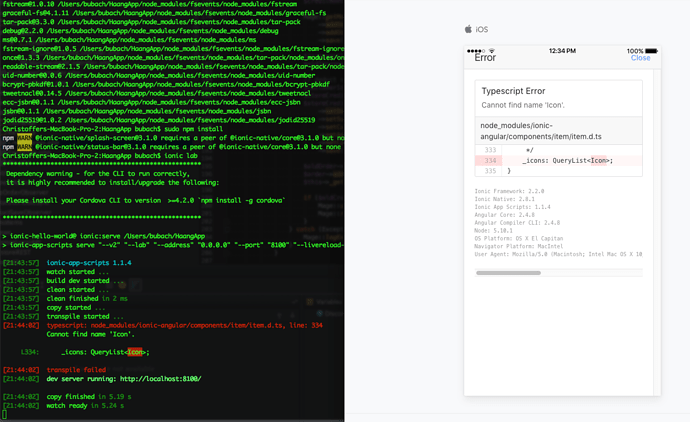The width and height of the screenshot is (690, 422).
Task: Select the iOS platform label
Action: click(481, 29)
